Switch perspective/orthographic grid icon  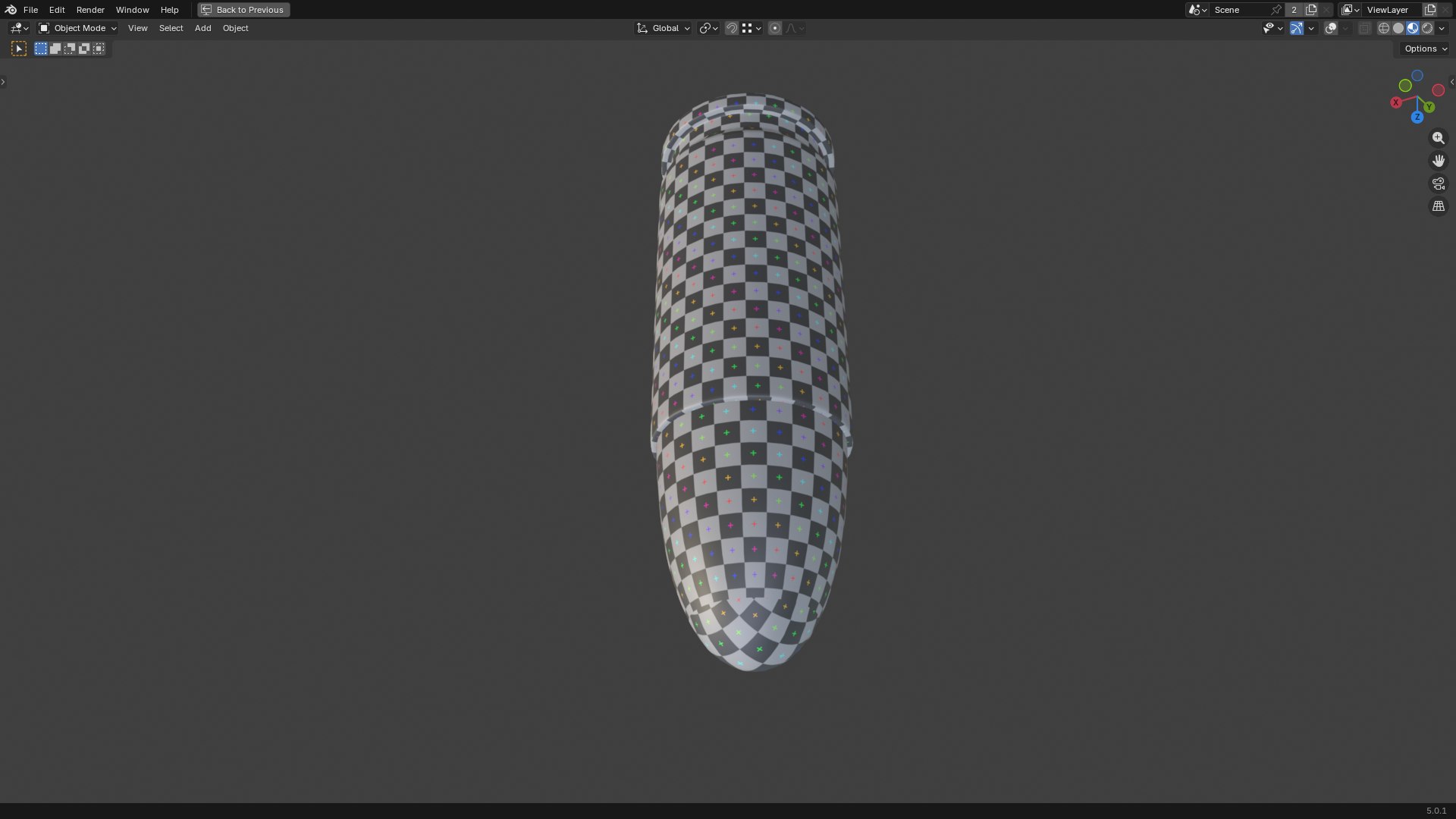coord(1438,206)
